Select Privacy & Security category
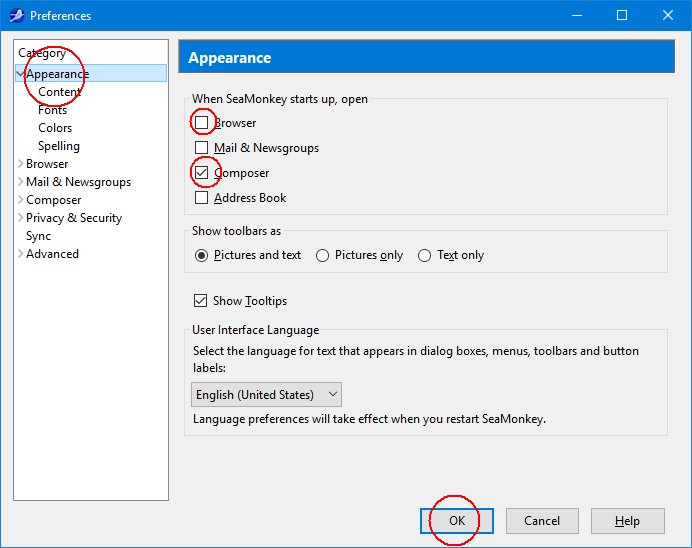692x548 pixels. coord(74,218)
